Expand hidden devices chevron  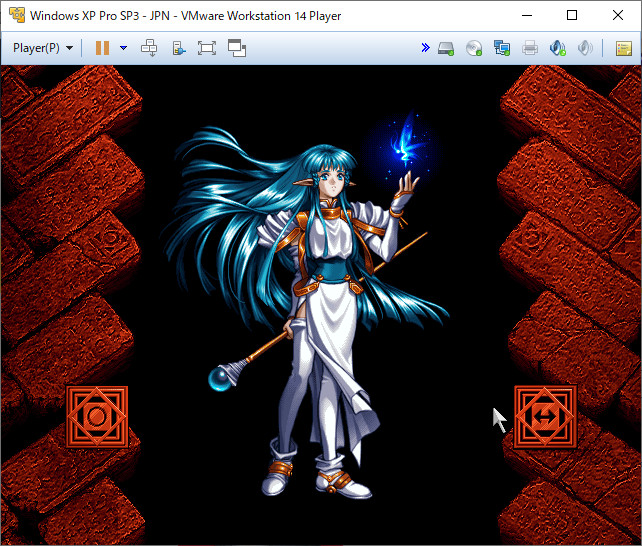click(x=425, y=47)
